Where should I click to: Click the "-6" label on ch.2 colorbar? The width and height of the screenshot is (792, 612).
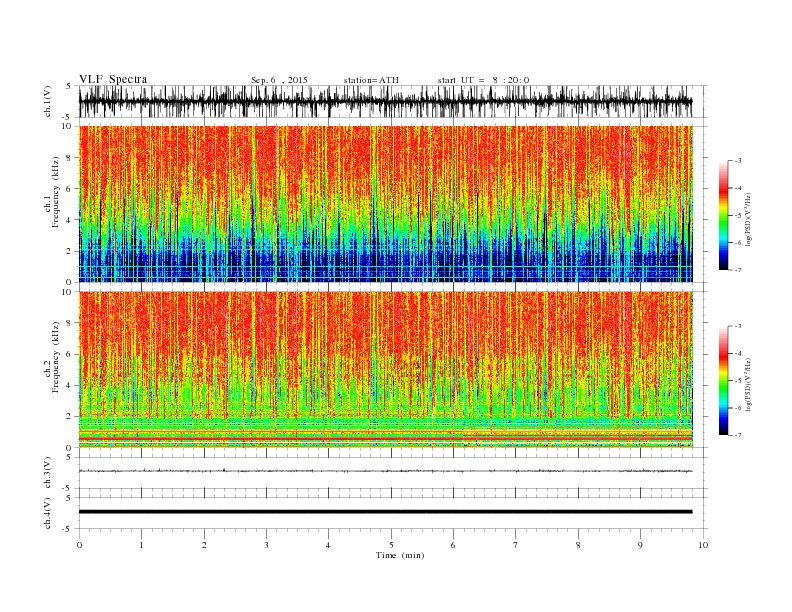tap(738, 408)
